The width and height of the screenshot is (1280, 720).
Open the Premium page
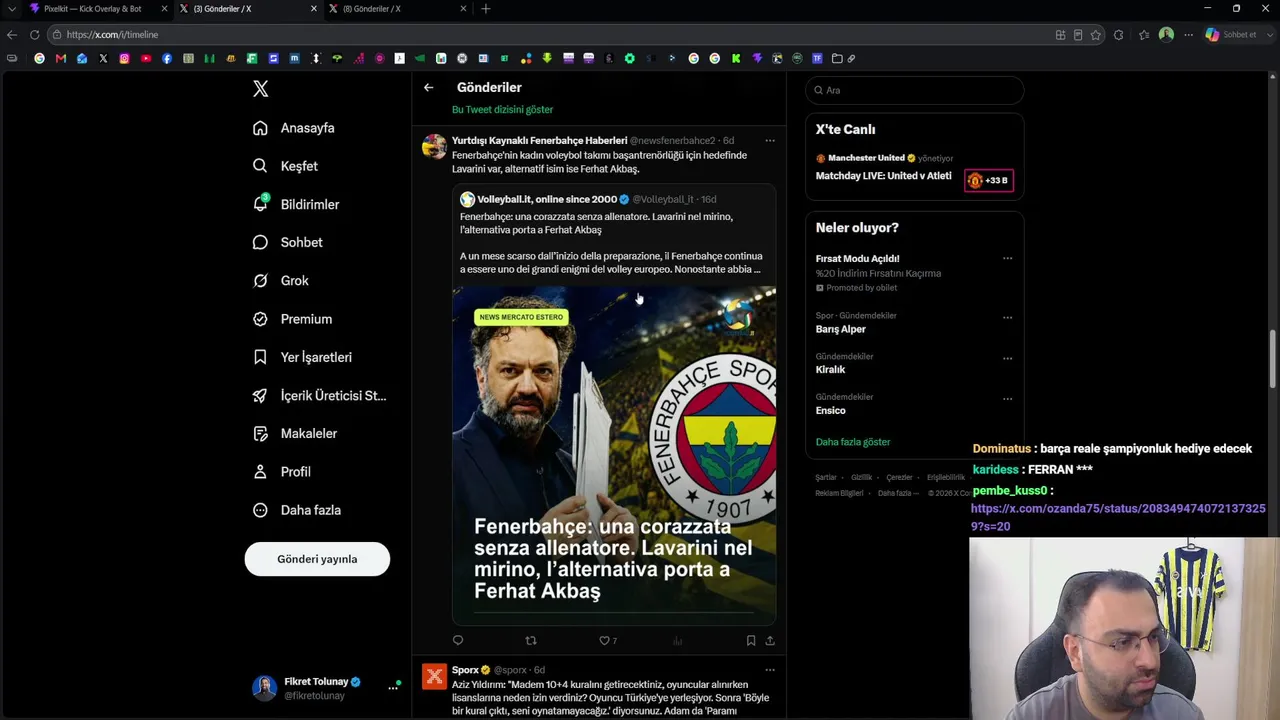[x=292, y=319]
